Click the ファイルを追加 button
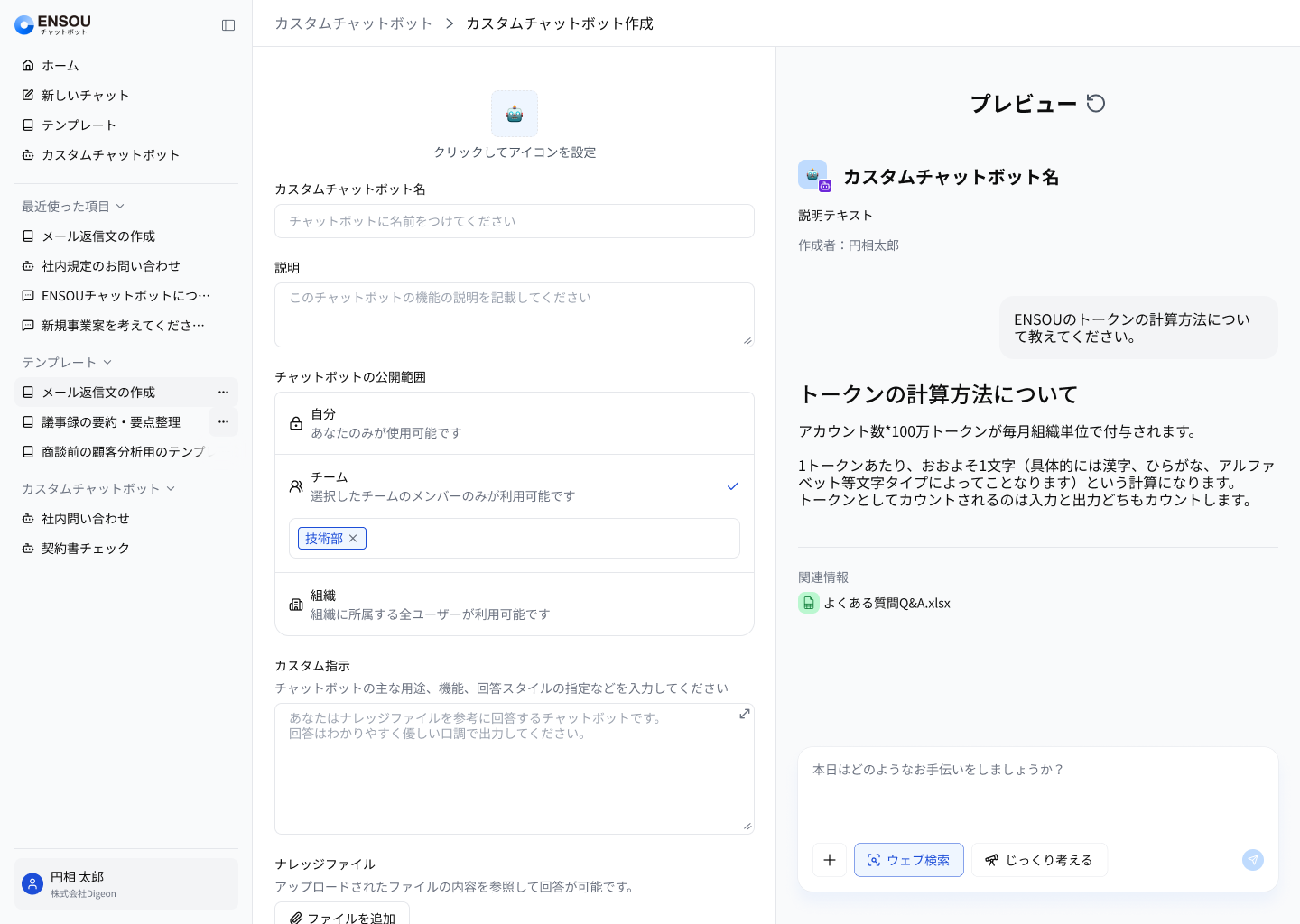1300x924 pixels. point(342,917)
